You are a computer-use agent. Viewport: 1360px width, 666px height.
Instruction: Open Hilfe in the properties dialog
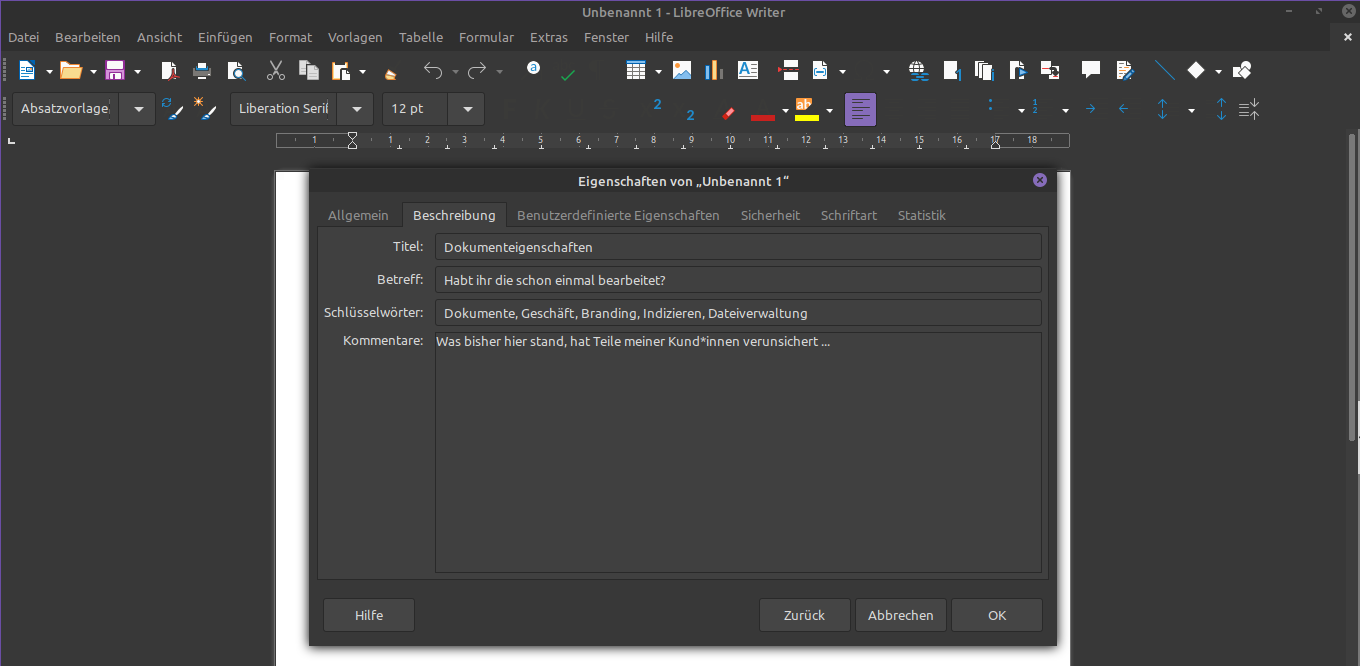click(369, 615)
